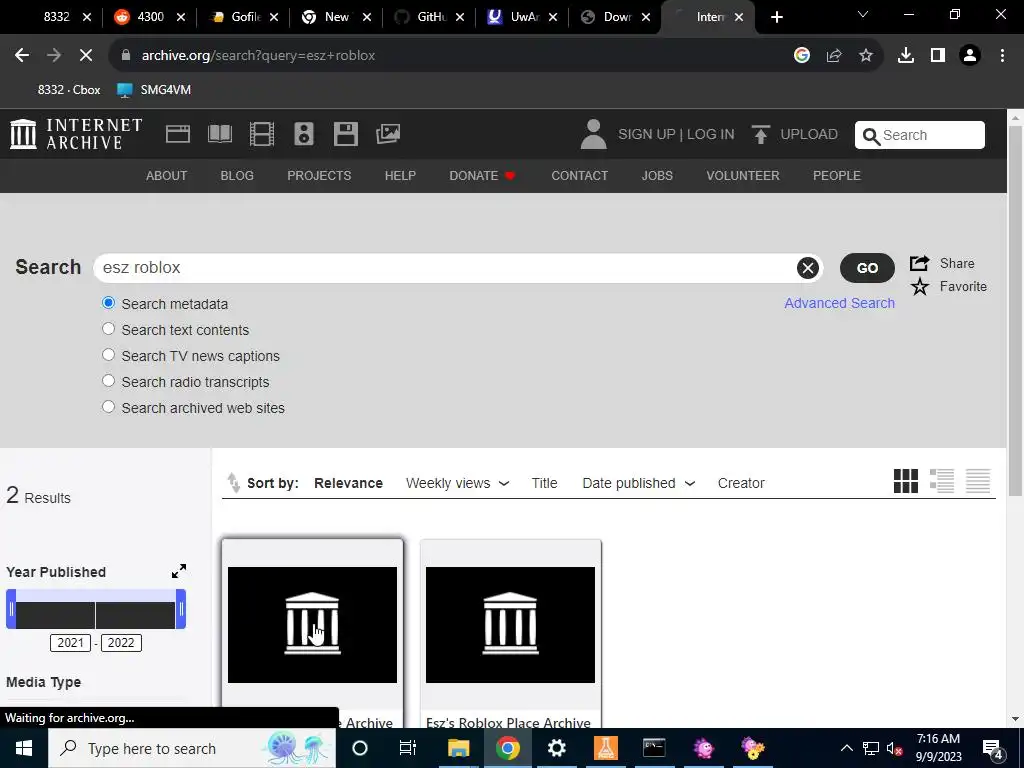Select Search TV news captions option

point(108,355)
